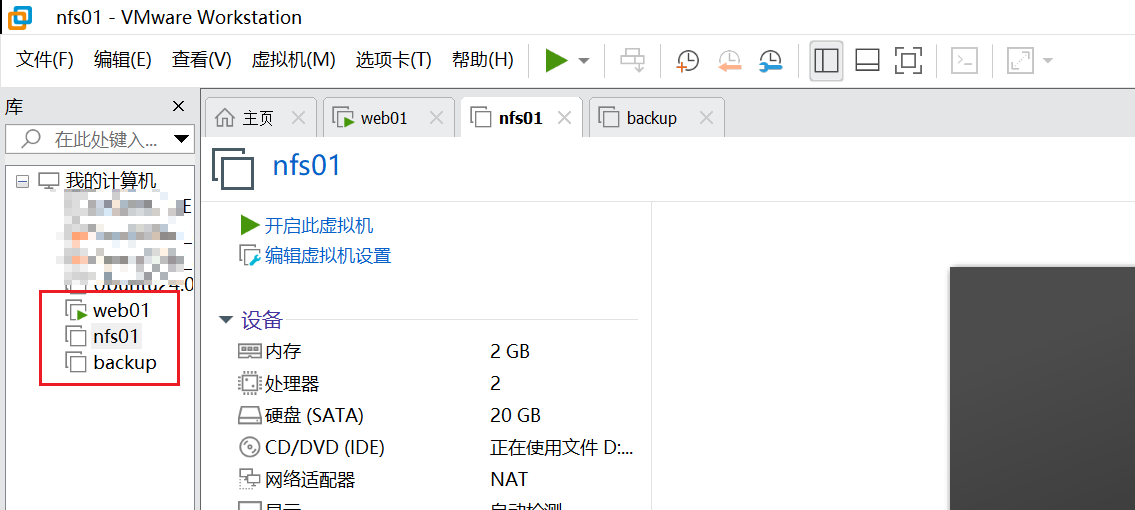The height and width of the screenshot is (510, 1135).
Task: Open the 编辑(E) menu
Action: tap(122, 60)
